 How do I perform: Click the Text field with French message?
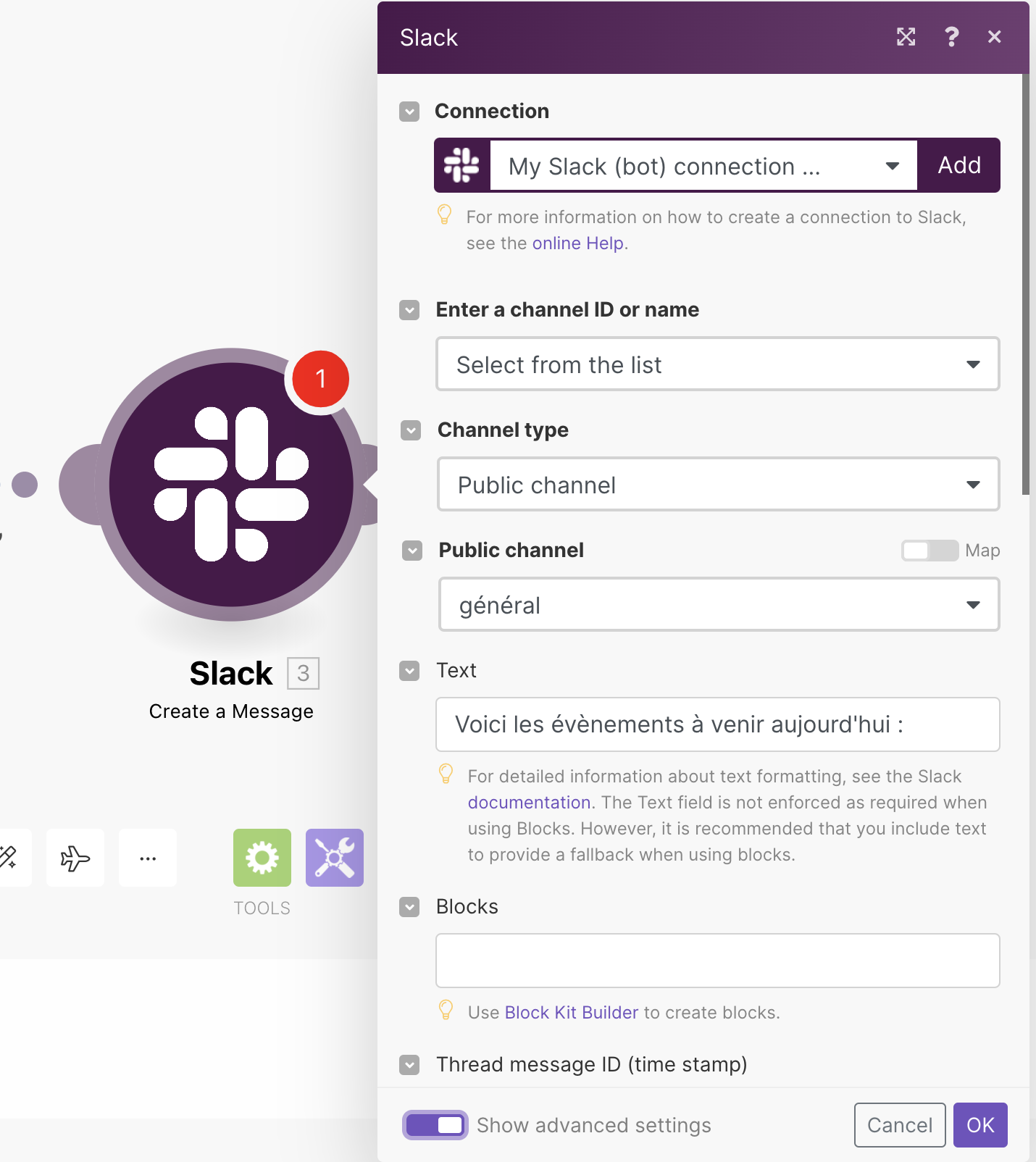[718, 724]
